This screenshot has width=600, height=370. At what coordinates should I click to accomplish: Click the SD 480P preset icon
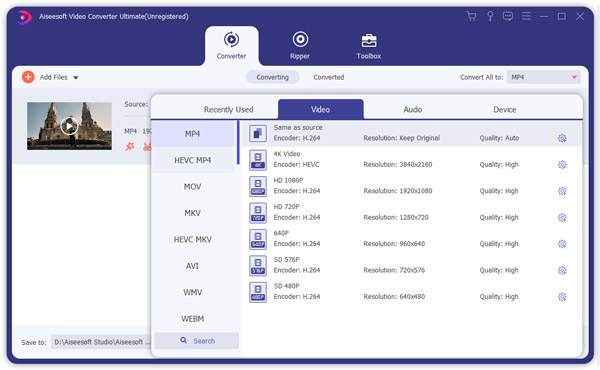click(258, 292)
